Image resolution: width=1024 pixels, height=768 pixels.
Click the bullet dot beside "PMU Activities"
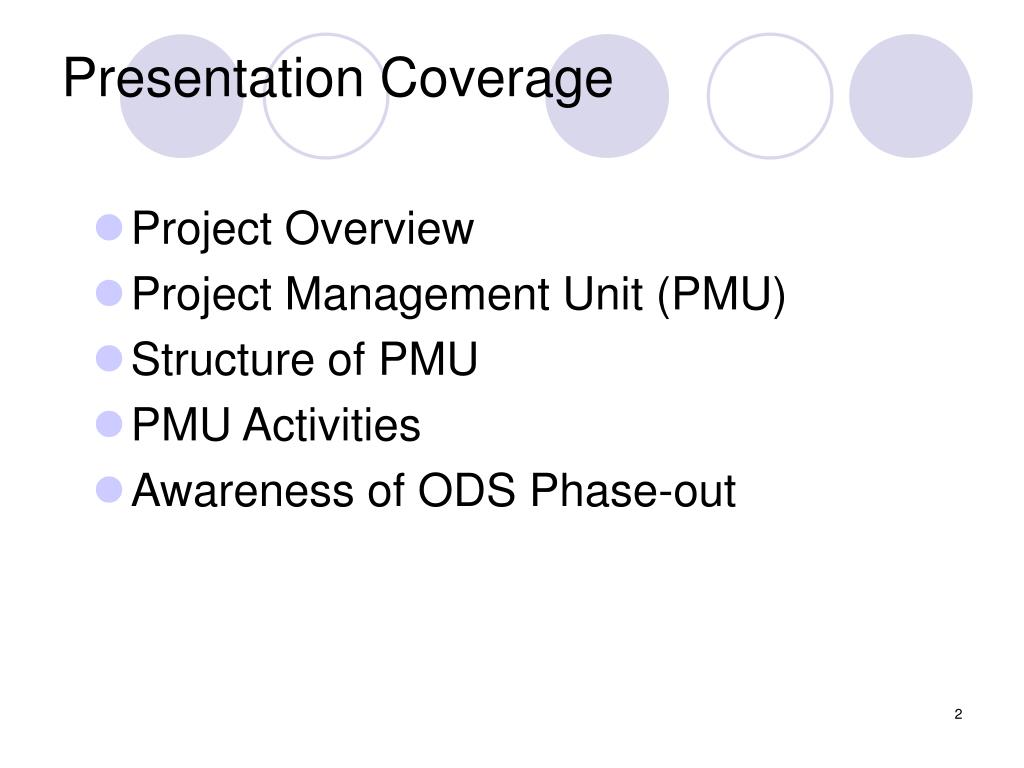pyautogui.click(x=109, y=424)
